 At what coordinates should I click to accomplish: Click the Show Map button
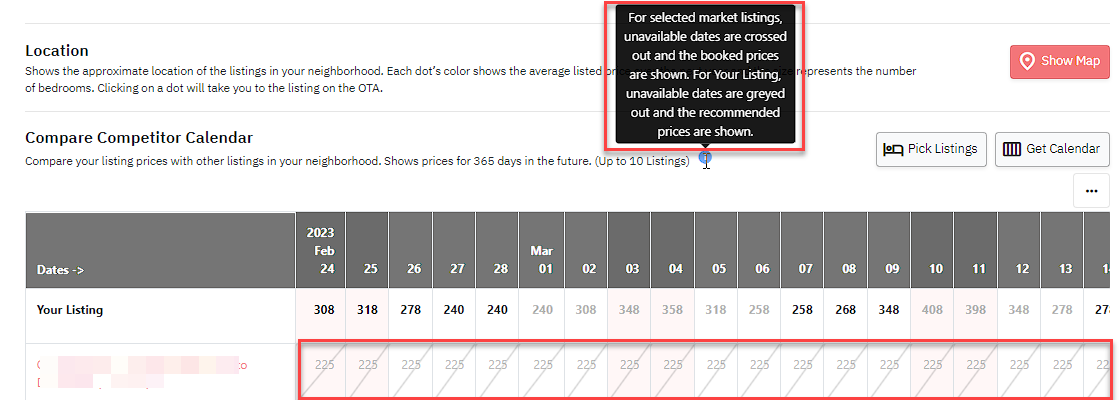1059,61
